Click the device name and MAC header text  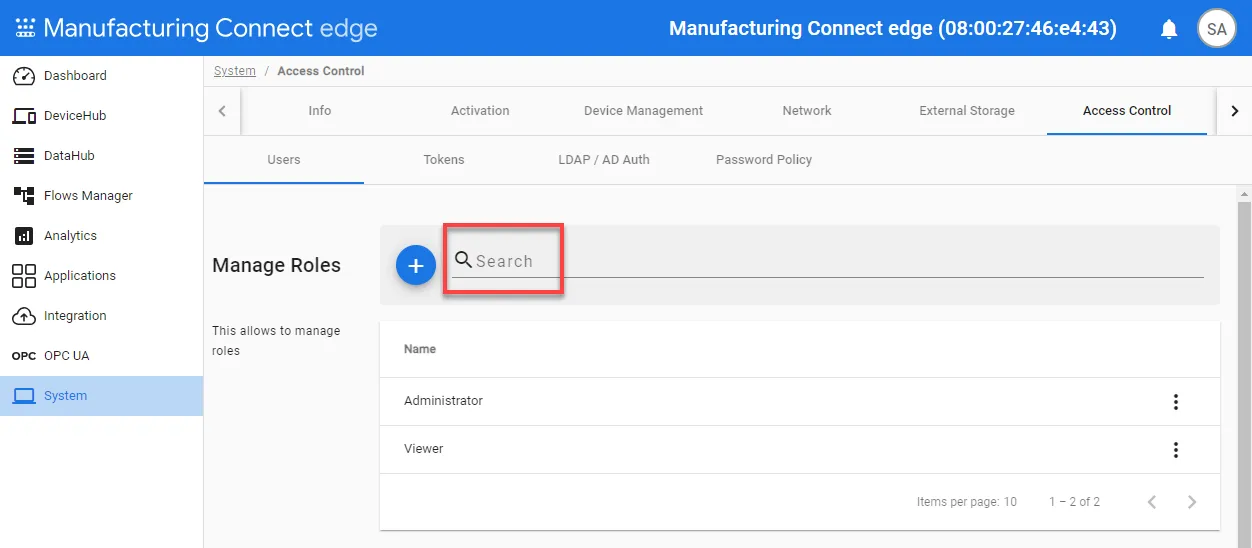893,28
